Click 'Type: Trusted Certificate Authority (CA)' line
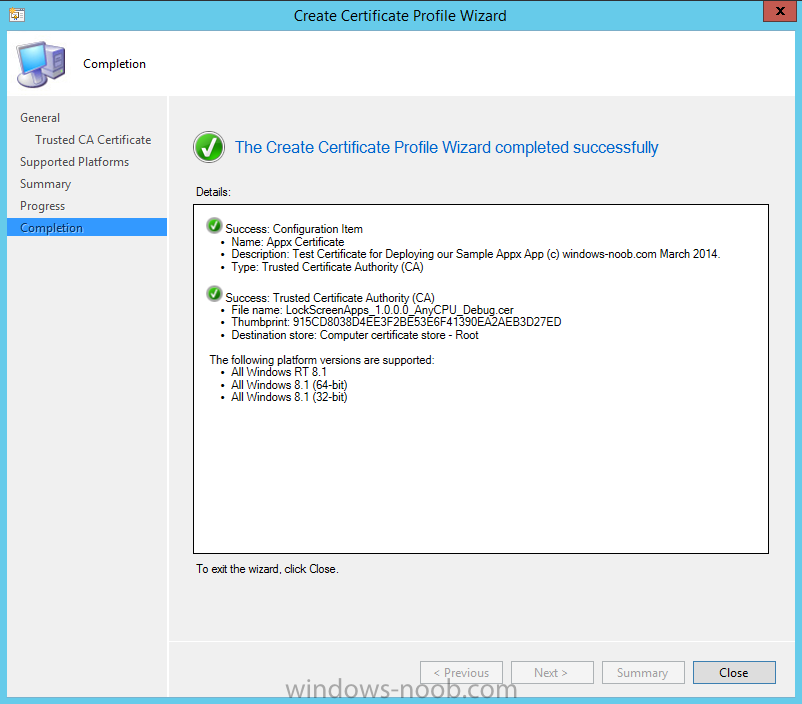Viewport: 802px width, 704px height. pyautogui.click(x=327, y=267)
